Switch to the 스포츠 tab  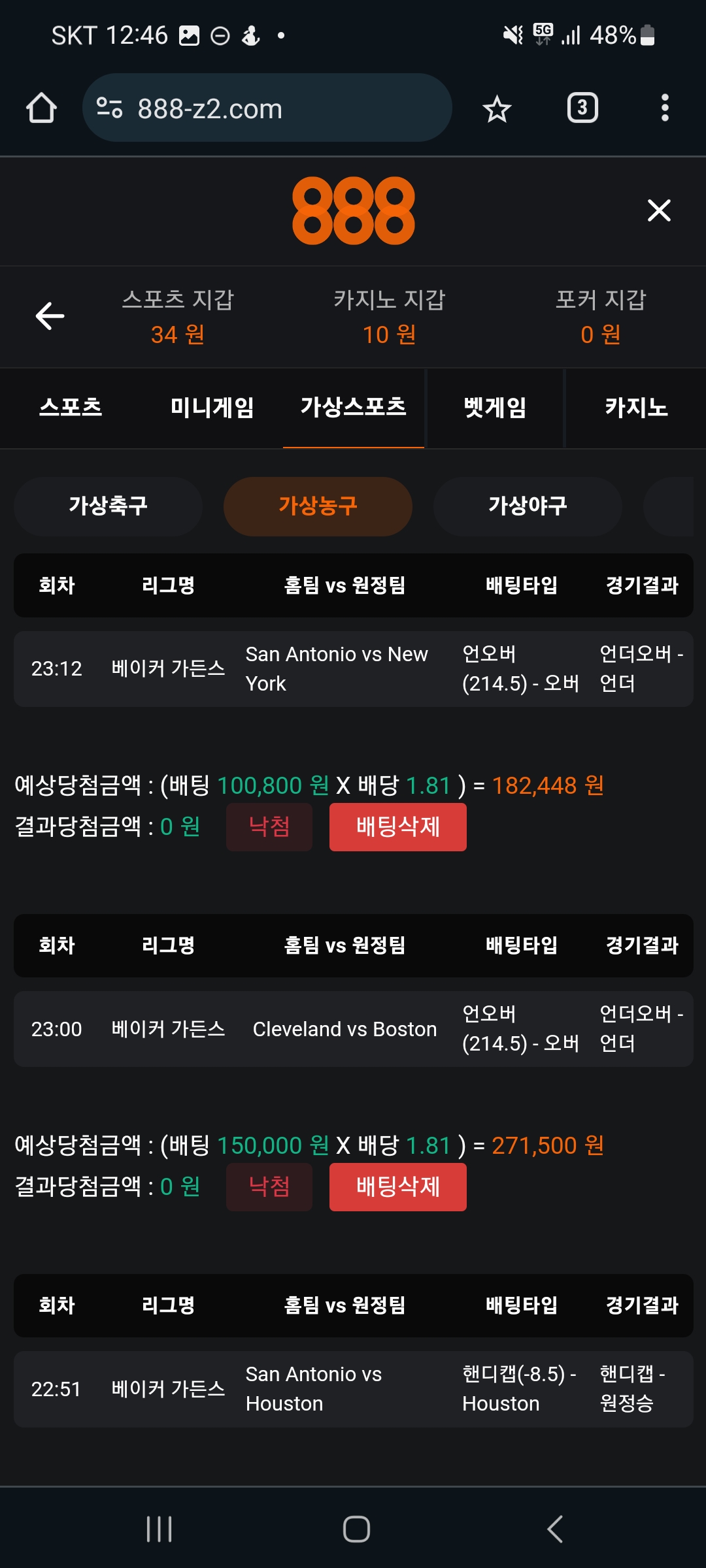pos(71,408)
